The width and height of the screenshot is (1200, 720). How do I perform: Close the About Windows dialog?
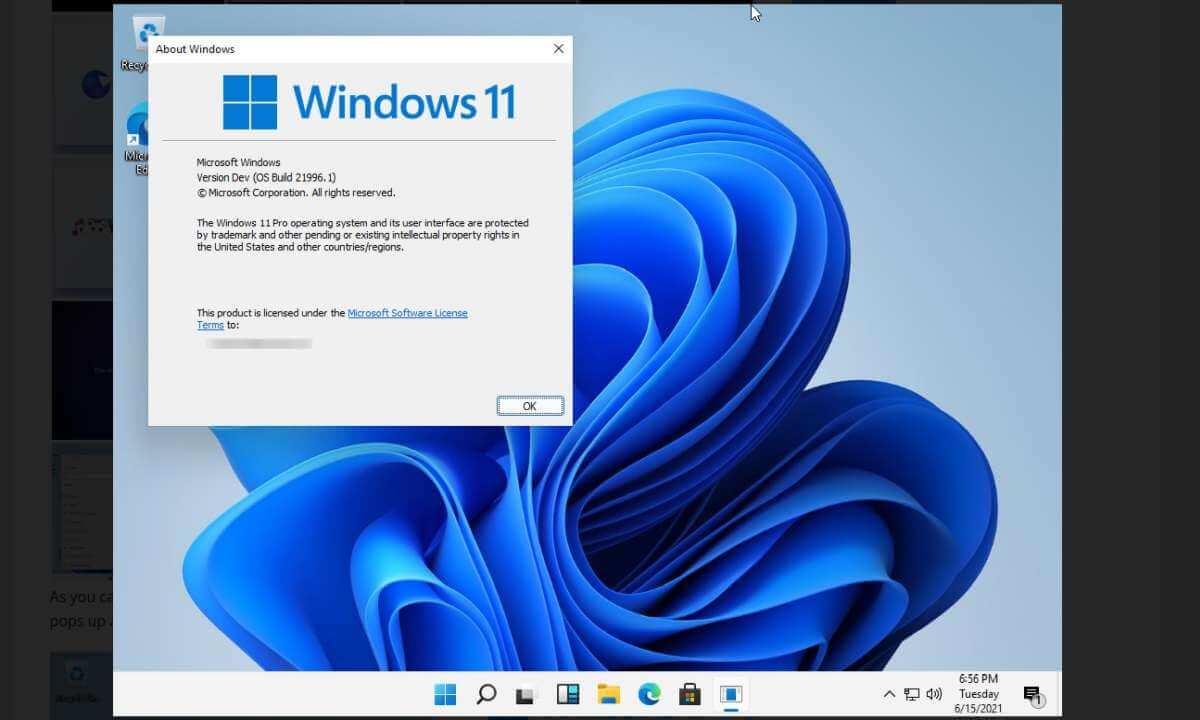pos(558,49)
